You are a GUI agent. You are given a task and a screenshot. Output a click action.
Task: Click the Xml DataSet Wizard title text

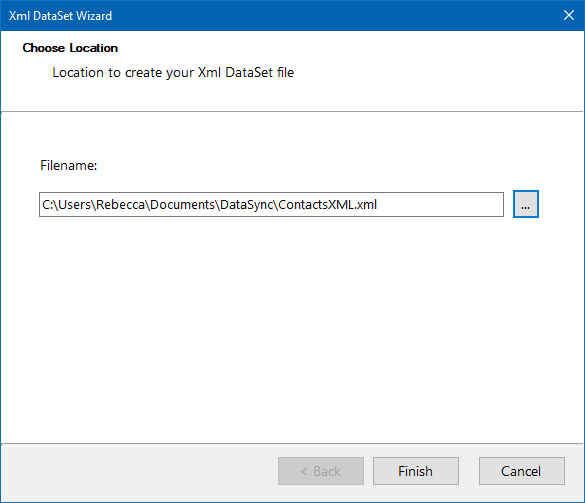tap(60, 16)
